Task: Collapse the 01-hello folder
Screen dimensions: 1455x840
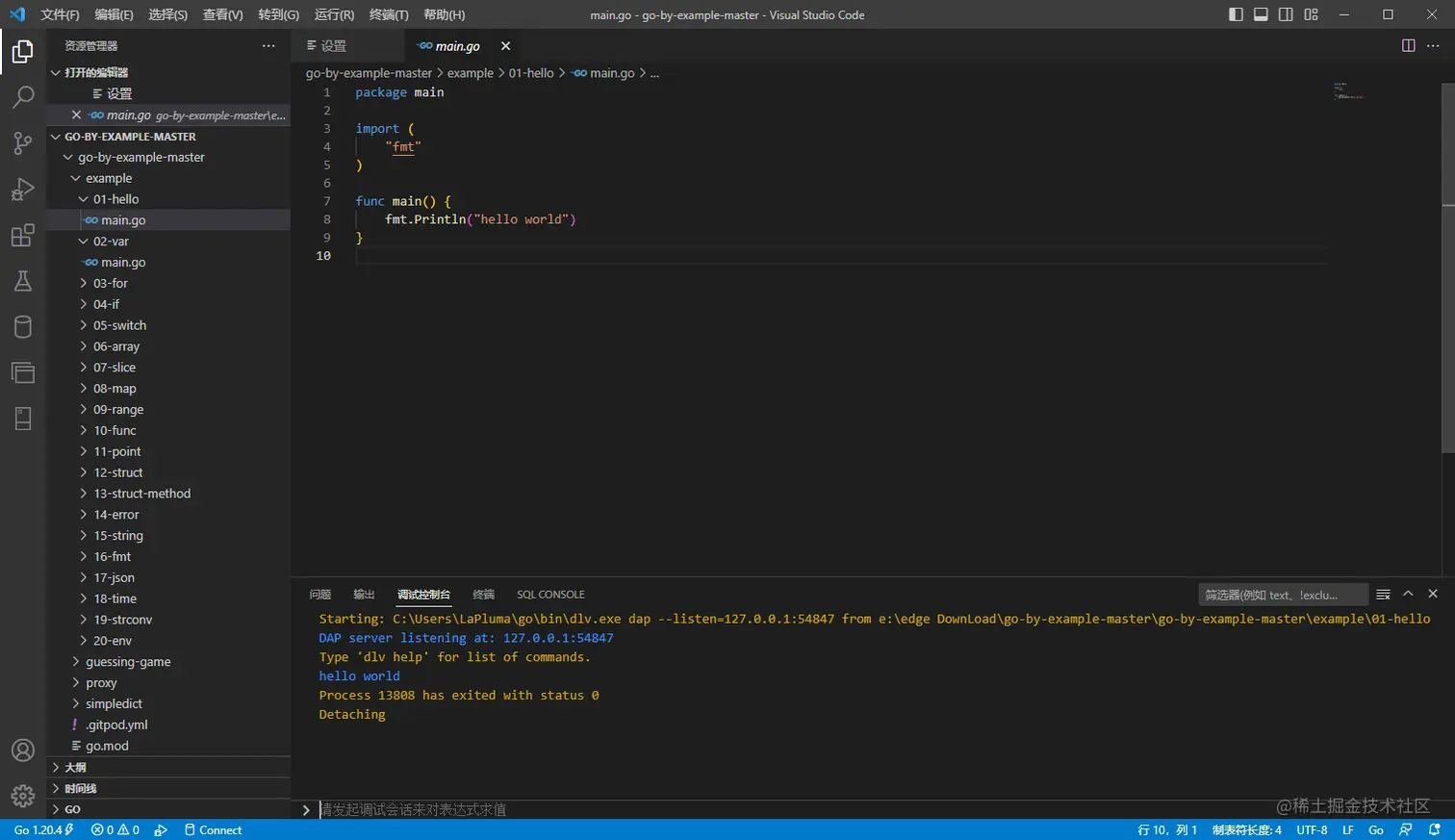Action: point(115,199)
